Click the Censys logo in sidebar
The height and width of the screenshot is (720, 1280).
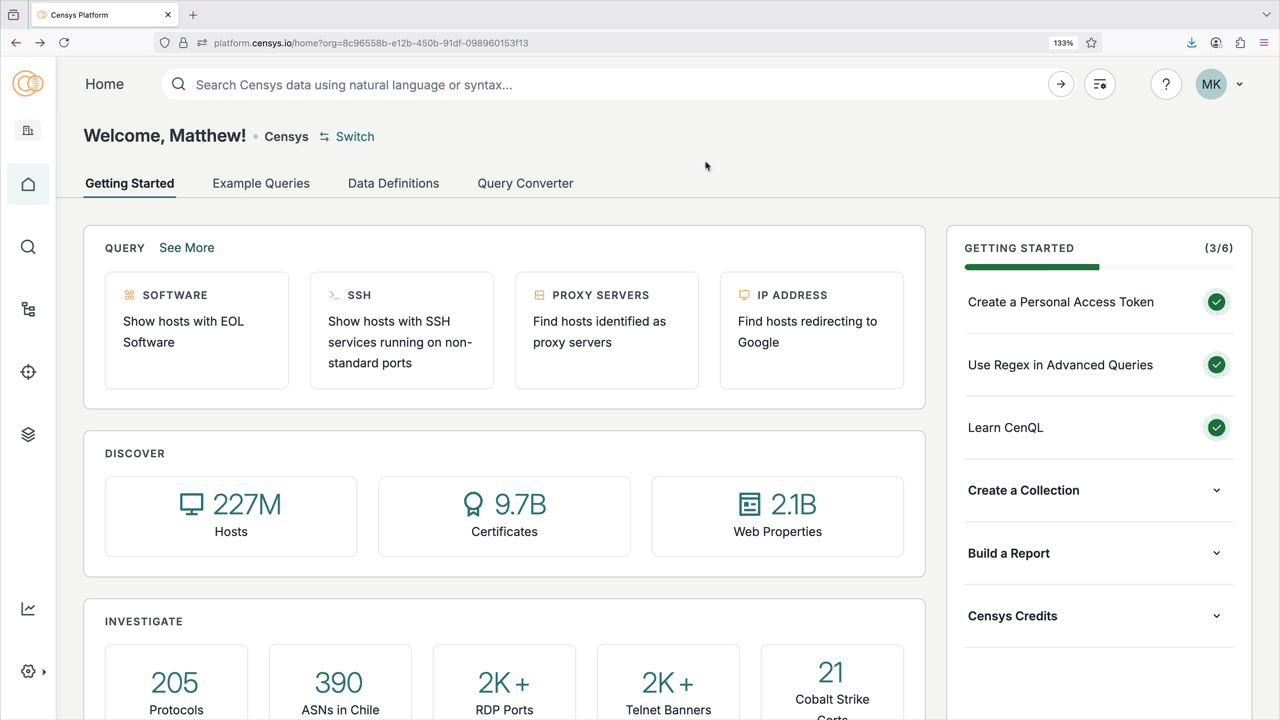[x=28, y=84]
